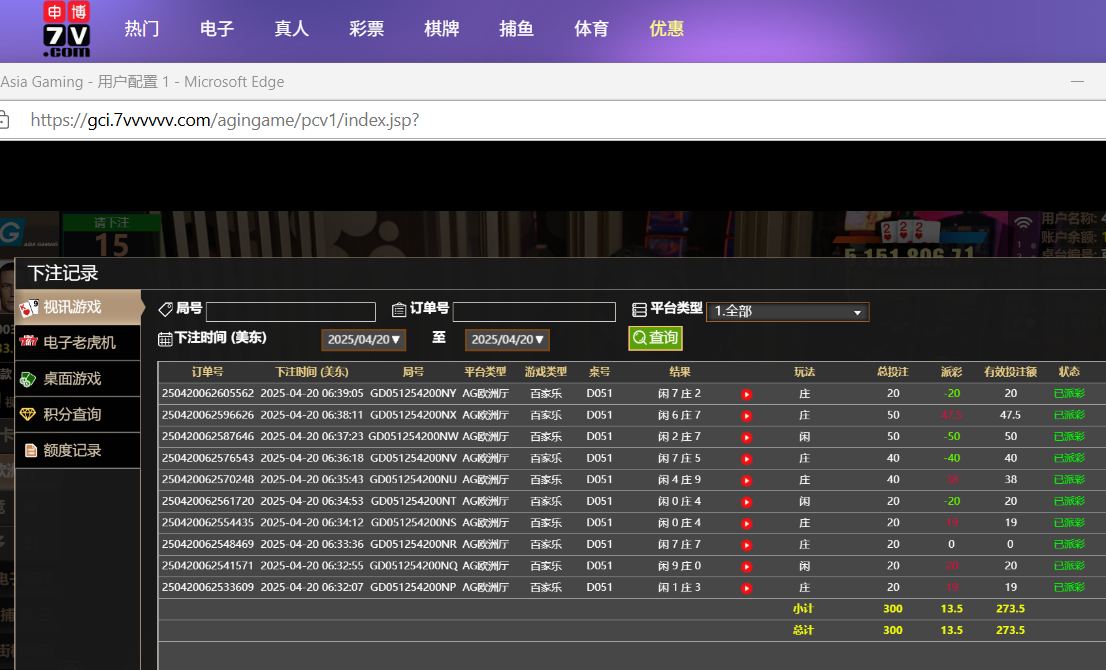
Task: Click the green 查询 search button
Action: 655,338
